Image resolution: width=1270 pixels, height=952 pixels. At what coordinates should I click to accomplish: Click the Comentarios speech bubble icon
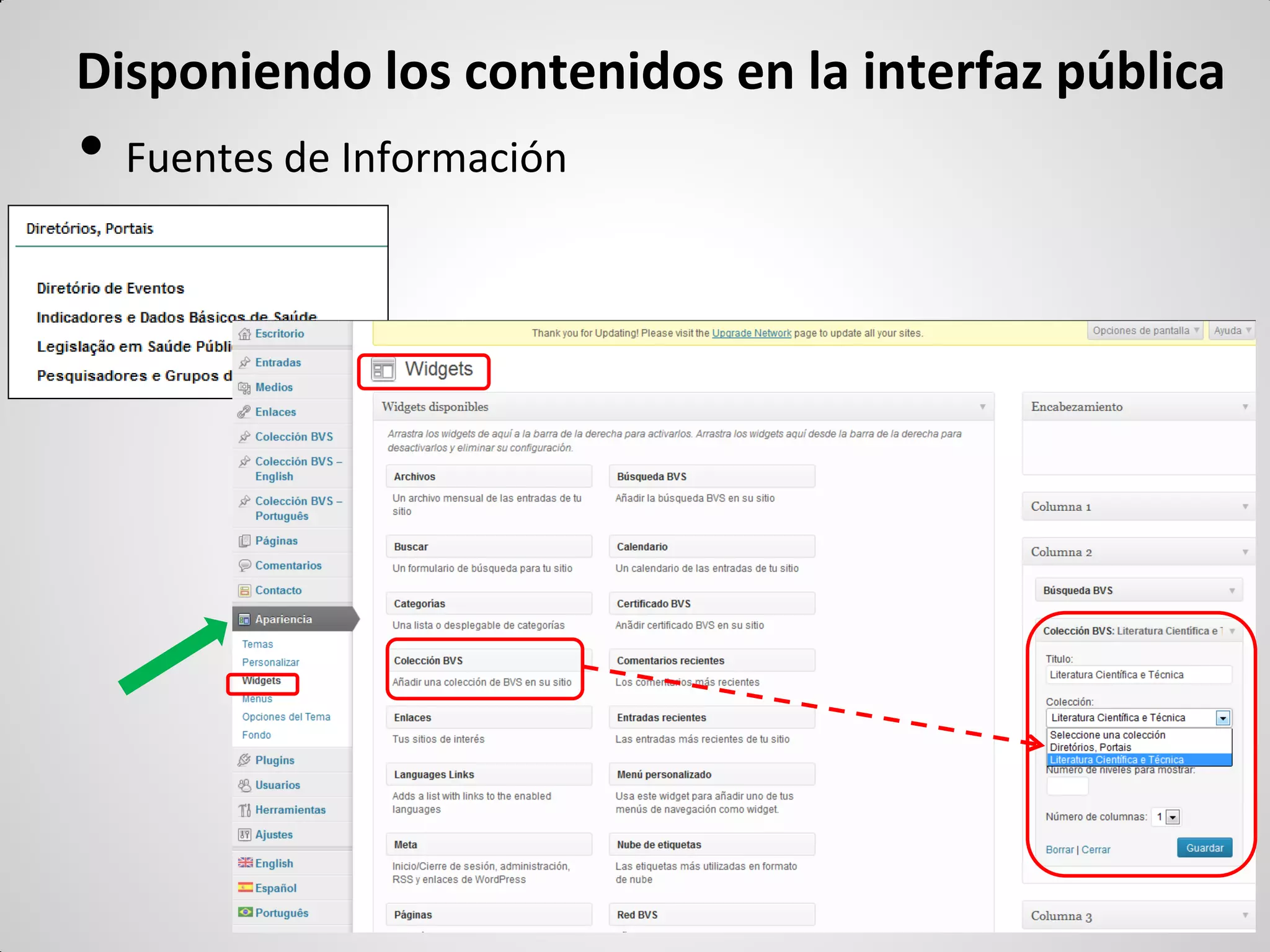[245, 566]
